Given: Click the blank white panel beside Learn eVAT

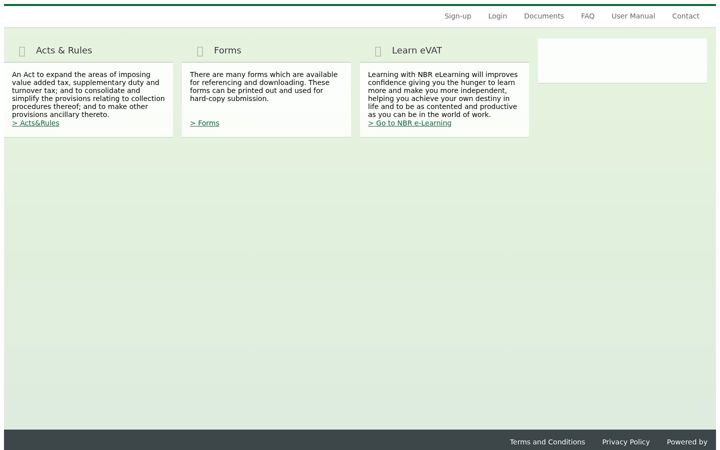Looking at the screenshot, I should (622, 61).
